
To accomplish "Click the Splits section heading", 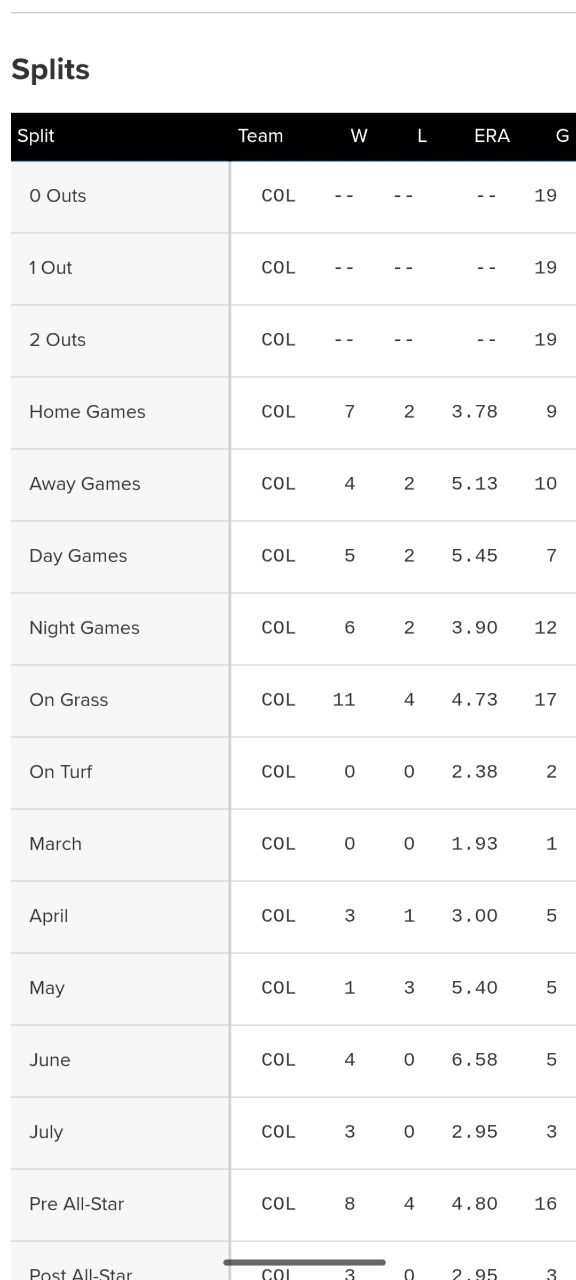I will pos(50,69).
